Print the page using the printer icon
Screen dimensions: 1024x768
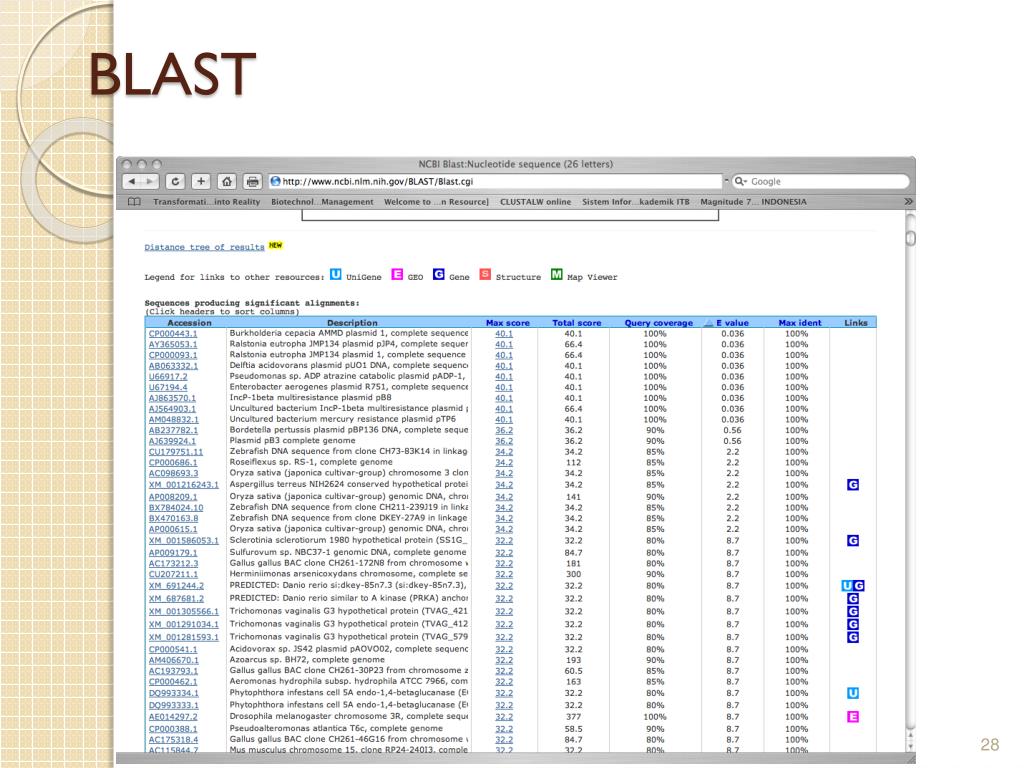click(252, 182)
